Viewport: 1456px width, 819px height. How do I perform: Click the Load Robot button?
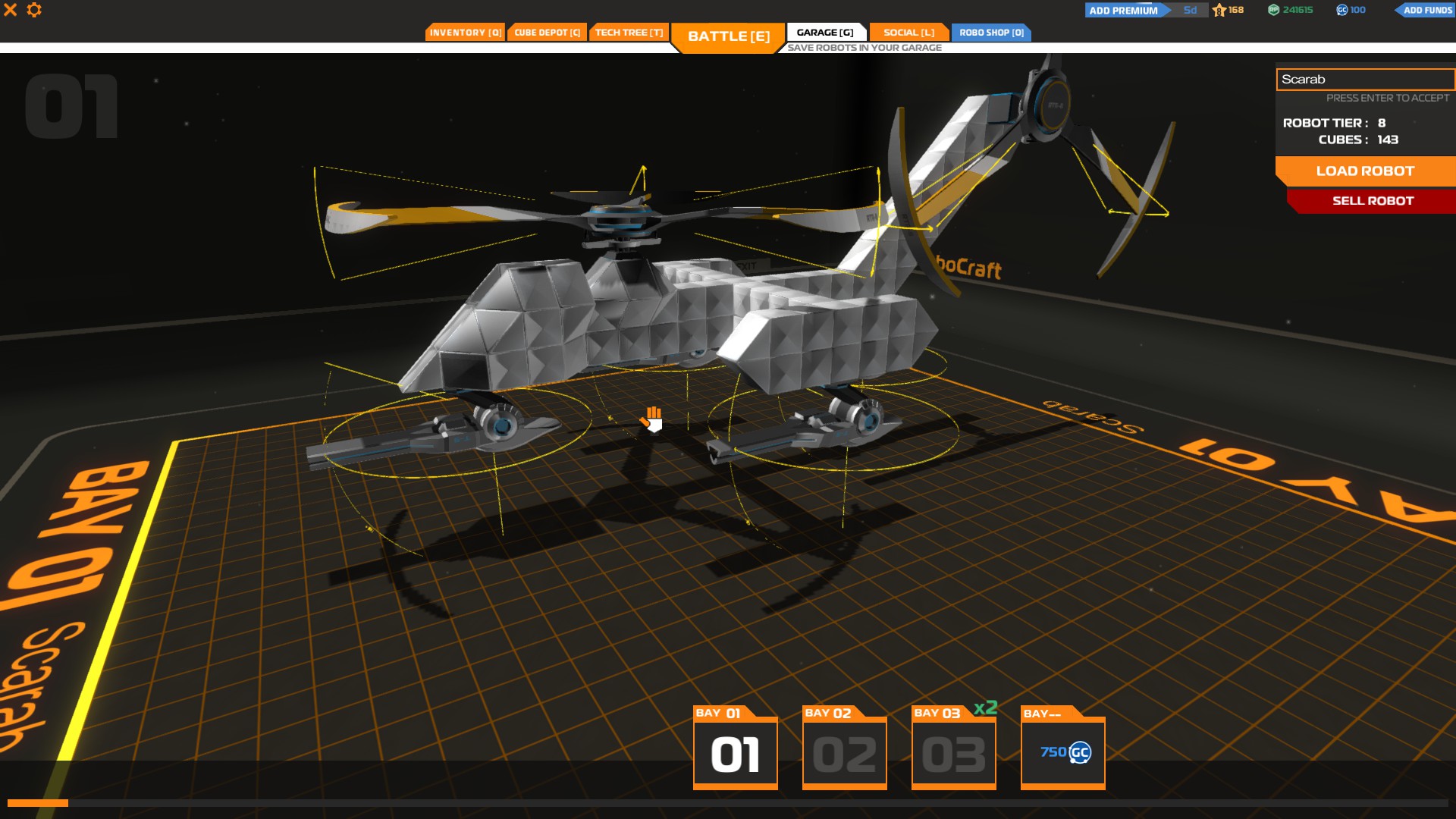tap(1365, 171)
